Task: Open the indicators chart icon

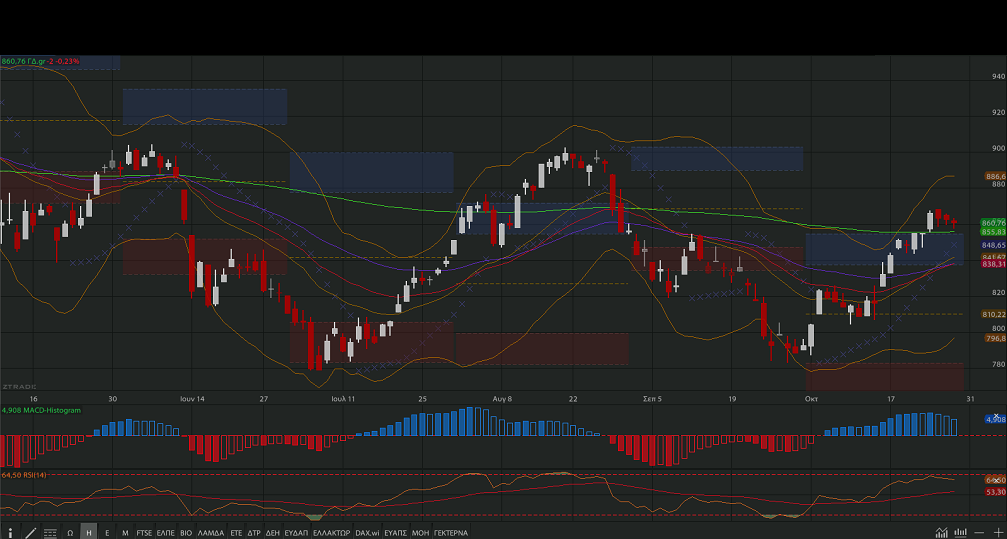Action: point(941,533)
